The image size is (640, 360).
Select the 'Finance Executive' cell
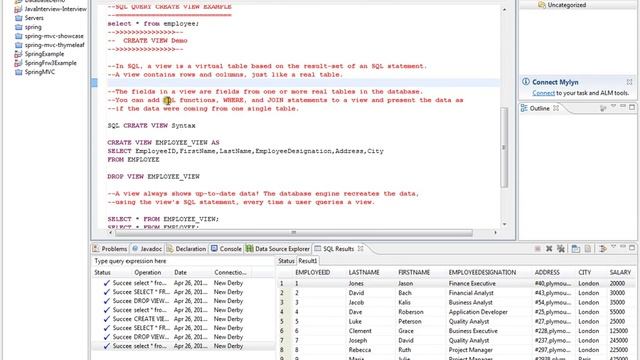click(472, 283)
